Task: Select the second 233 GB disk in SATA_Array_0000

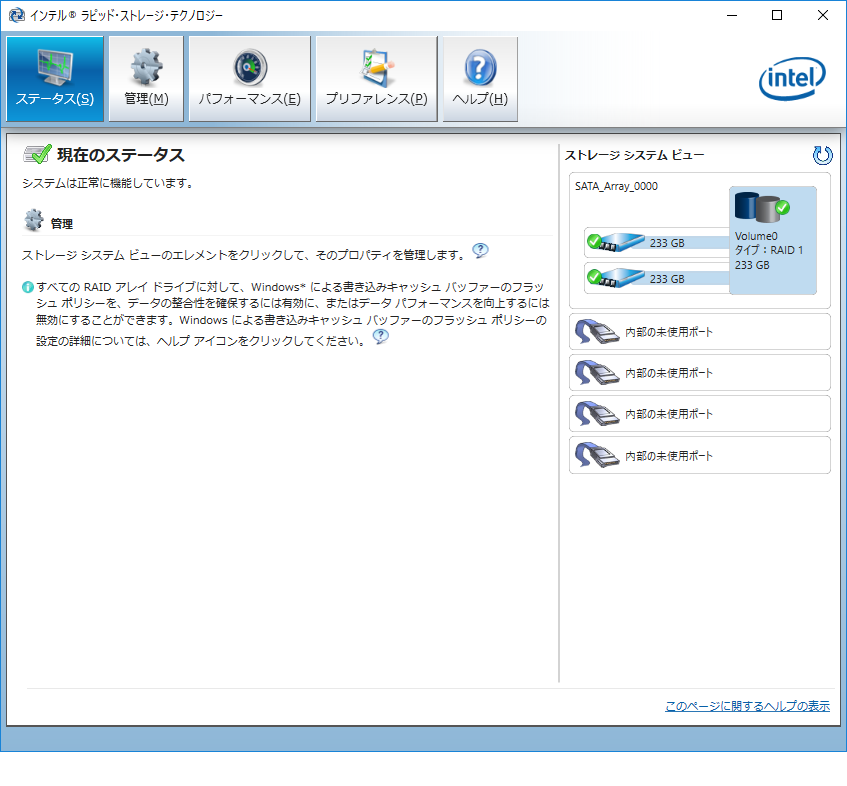Action: (657, 279)
